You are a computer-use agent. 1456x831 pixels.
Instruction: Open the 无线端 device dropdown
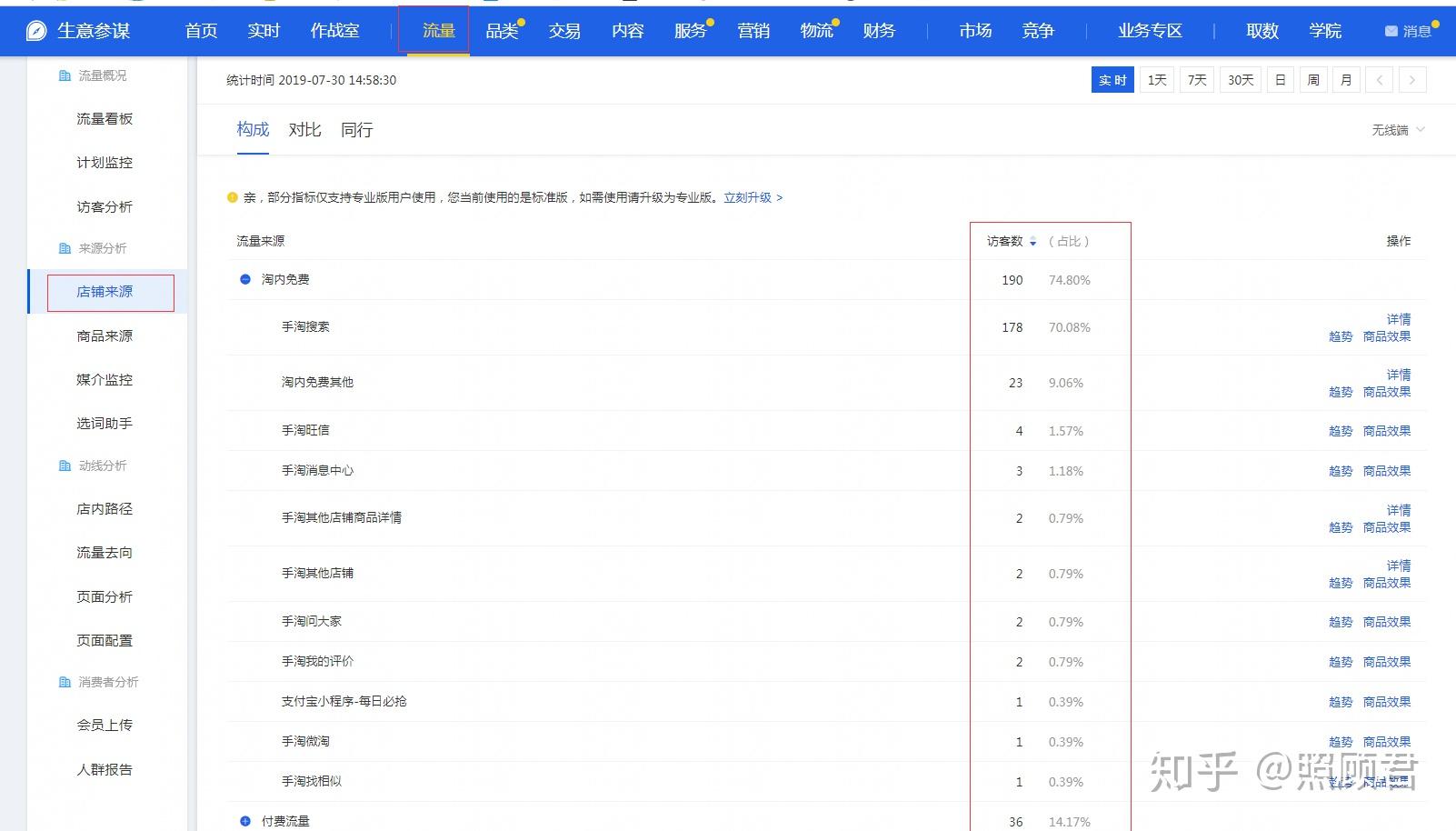1398,130
